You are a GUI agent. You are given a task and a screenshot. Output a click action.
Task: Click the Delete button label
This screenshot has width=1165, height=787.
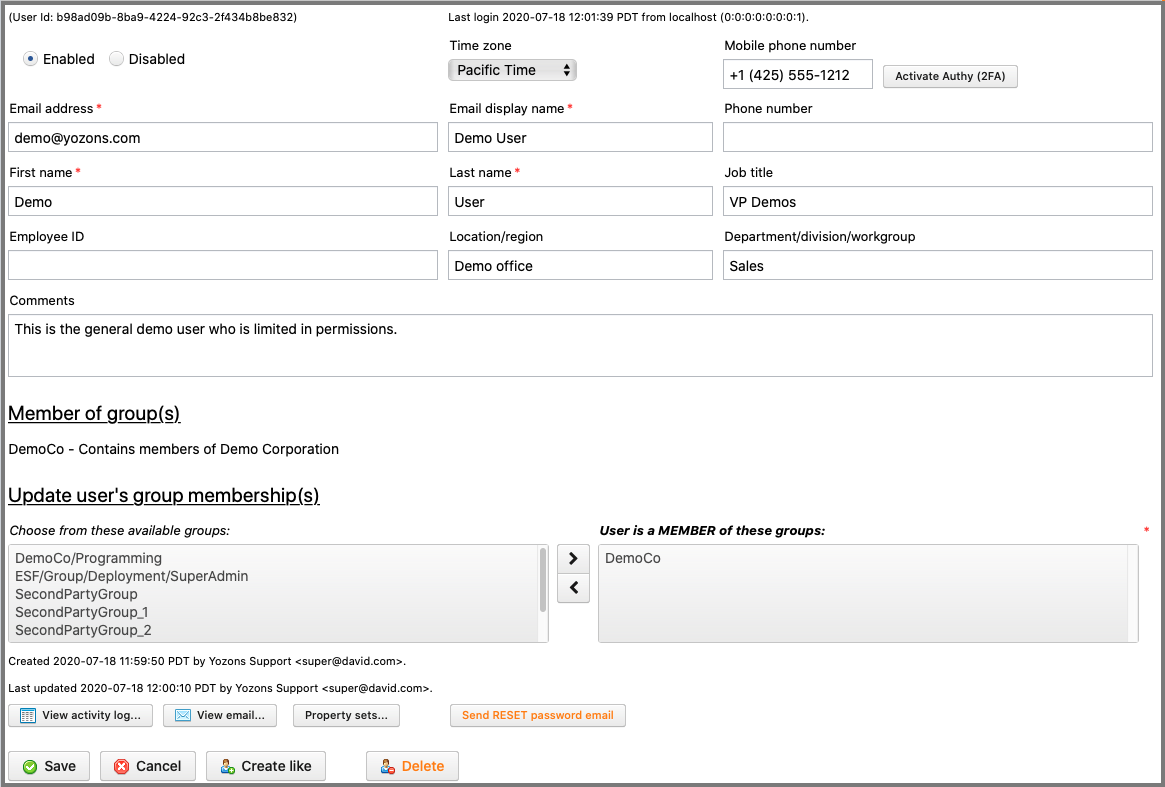tap(423, 766)
